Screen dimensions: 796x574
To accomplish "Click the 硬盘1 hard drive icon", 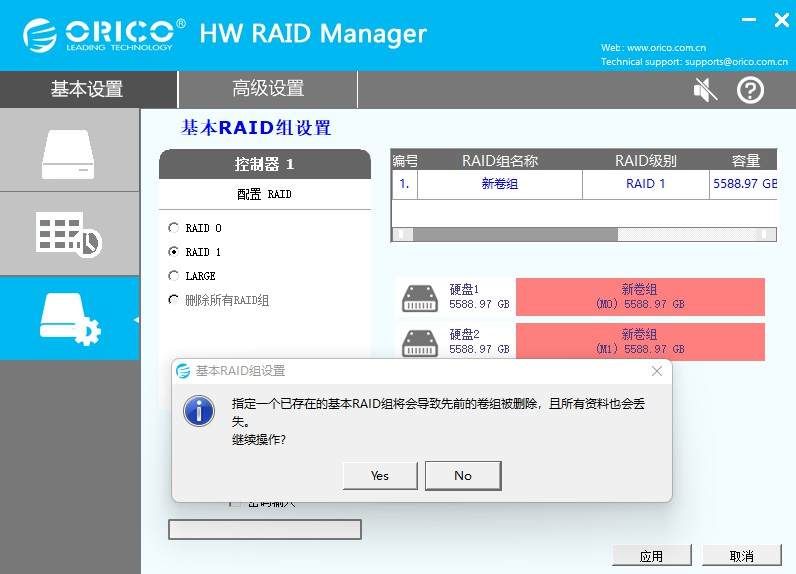I will click(420, 298).
